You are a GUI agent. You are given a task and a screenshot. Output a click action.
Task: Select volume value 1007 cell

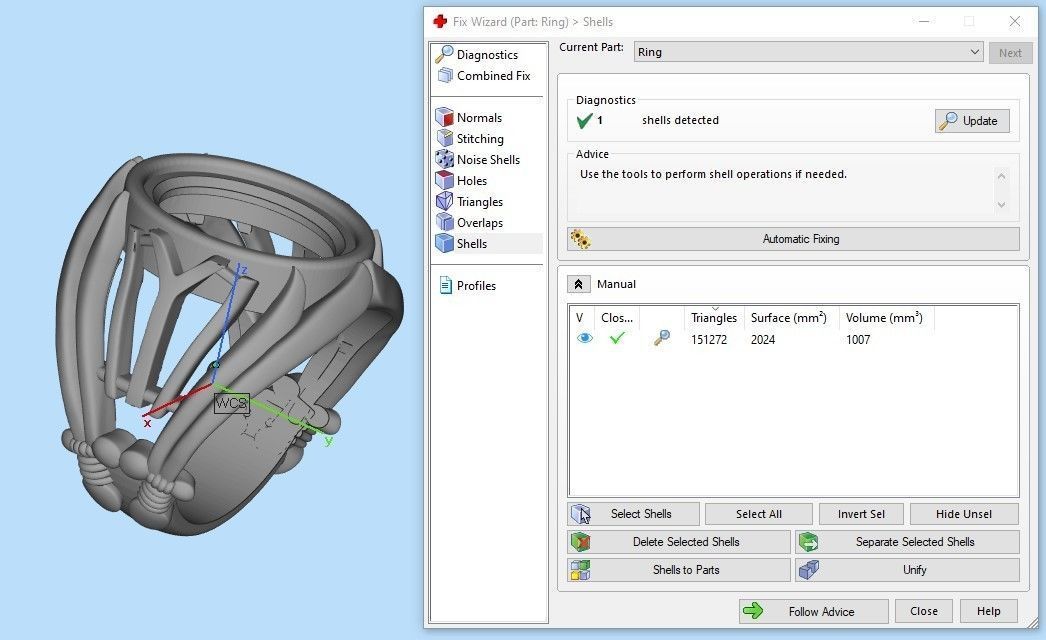858,340
